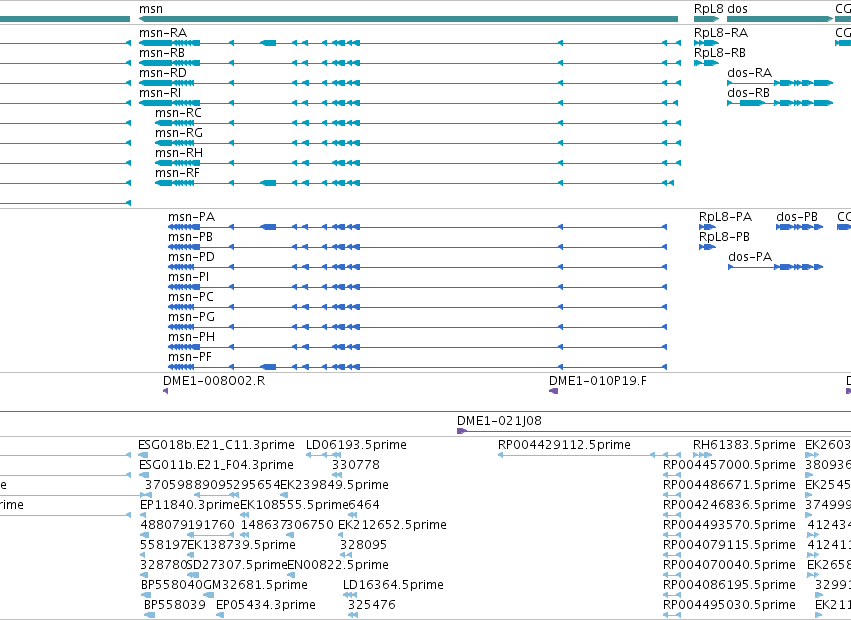Select transcript label msn-RA
The height and width of the screenshot is (620, 851).
click(162, 33)
